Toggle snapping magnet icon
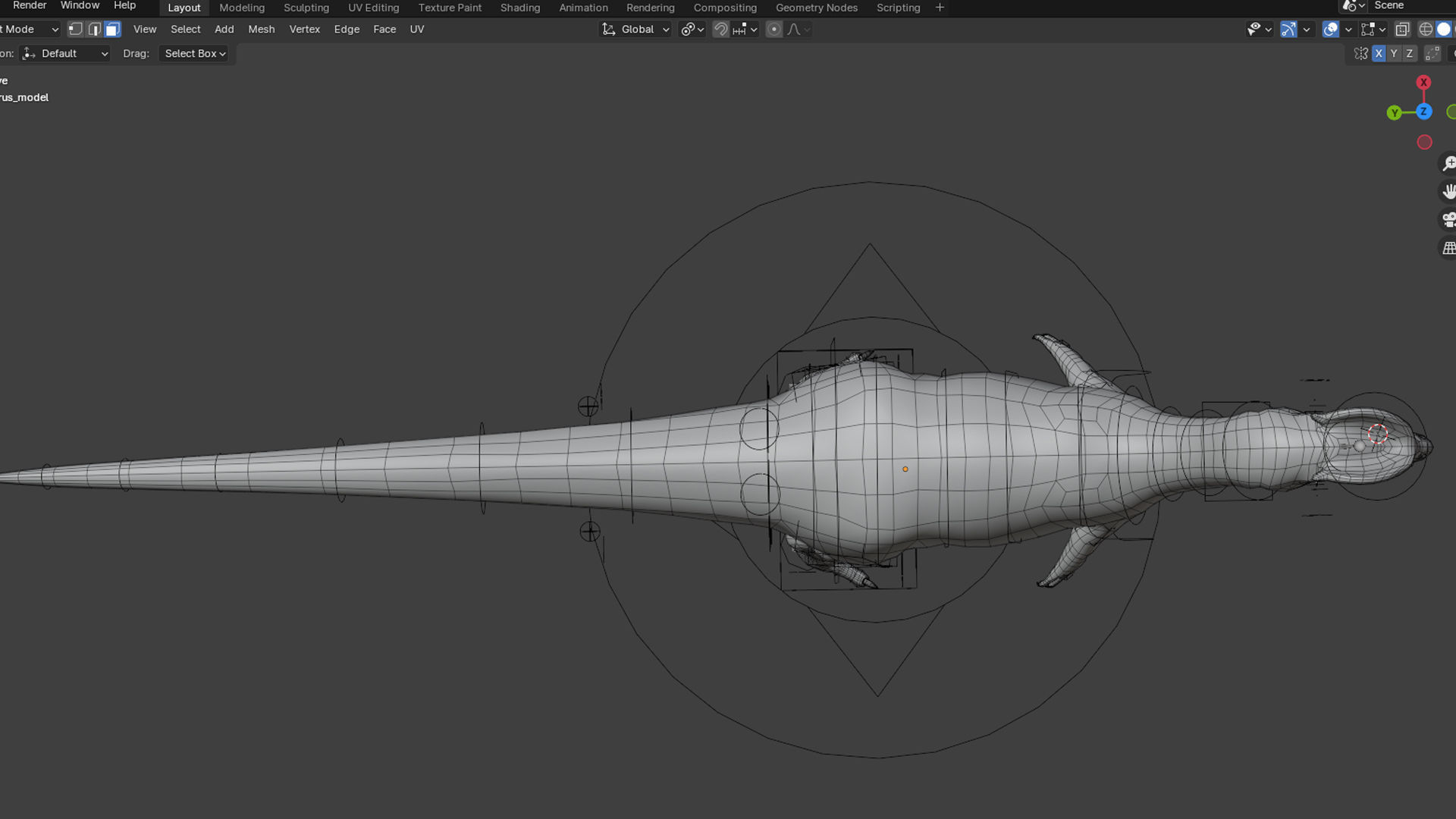 click(x=720, y=30)
